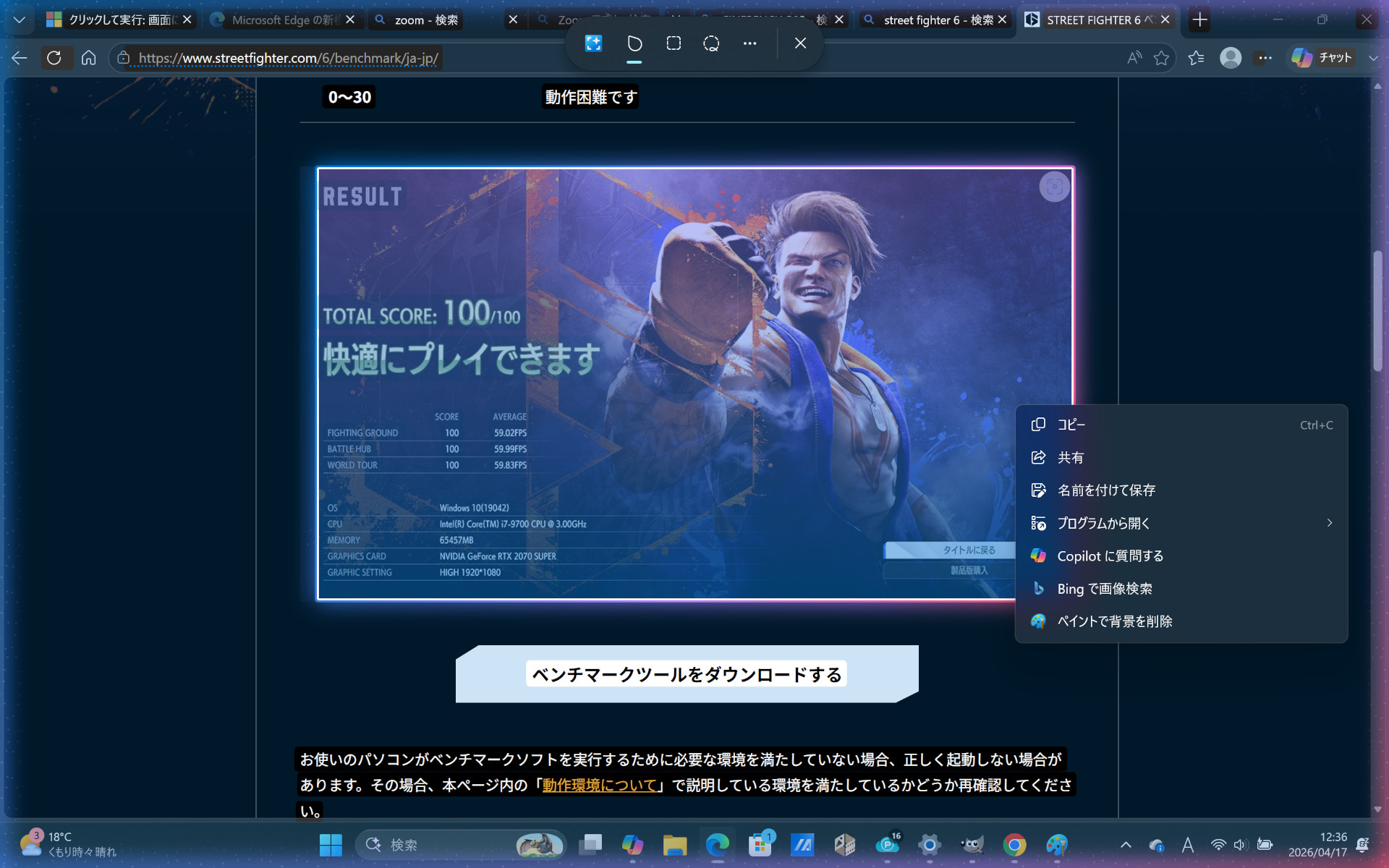1389x868 pixels.
Task: Open Paint in the taskbar
Action: click(x=1057, y=844)
